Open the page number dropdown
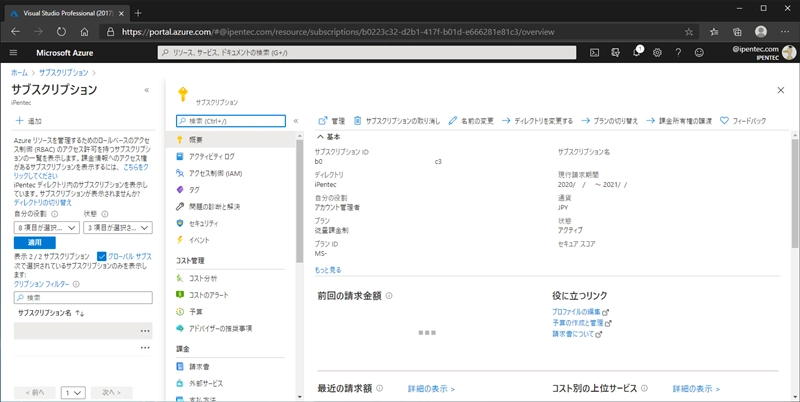This screenshot has width=800, height=402. point(73,392)
